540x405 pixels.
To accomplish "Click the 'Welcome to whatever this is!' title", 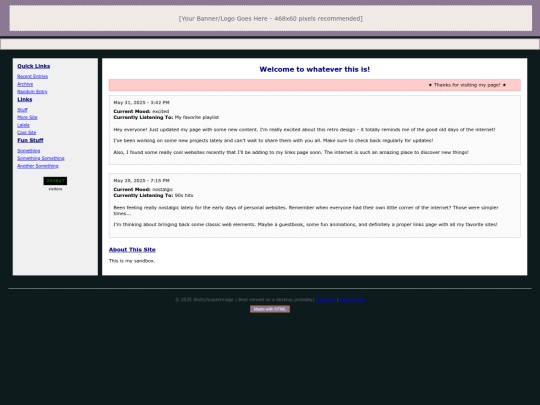I will [314, 69].
